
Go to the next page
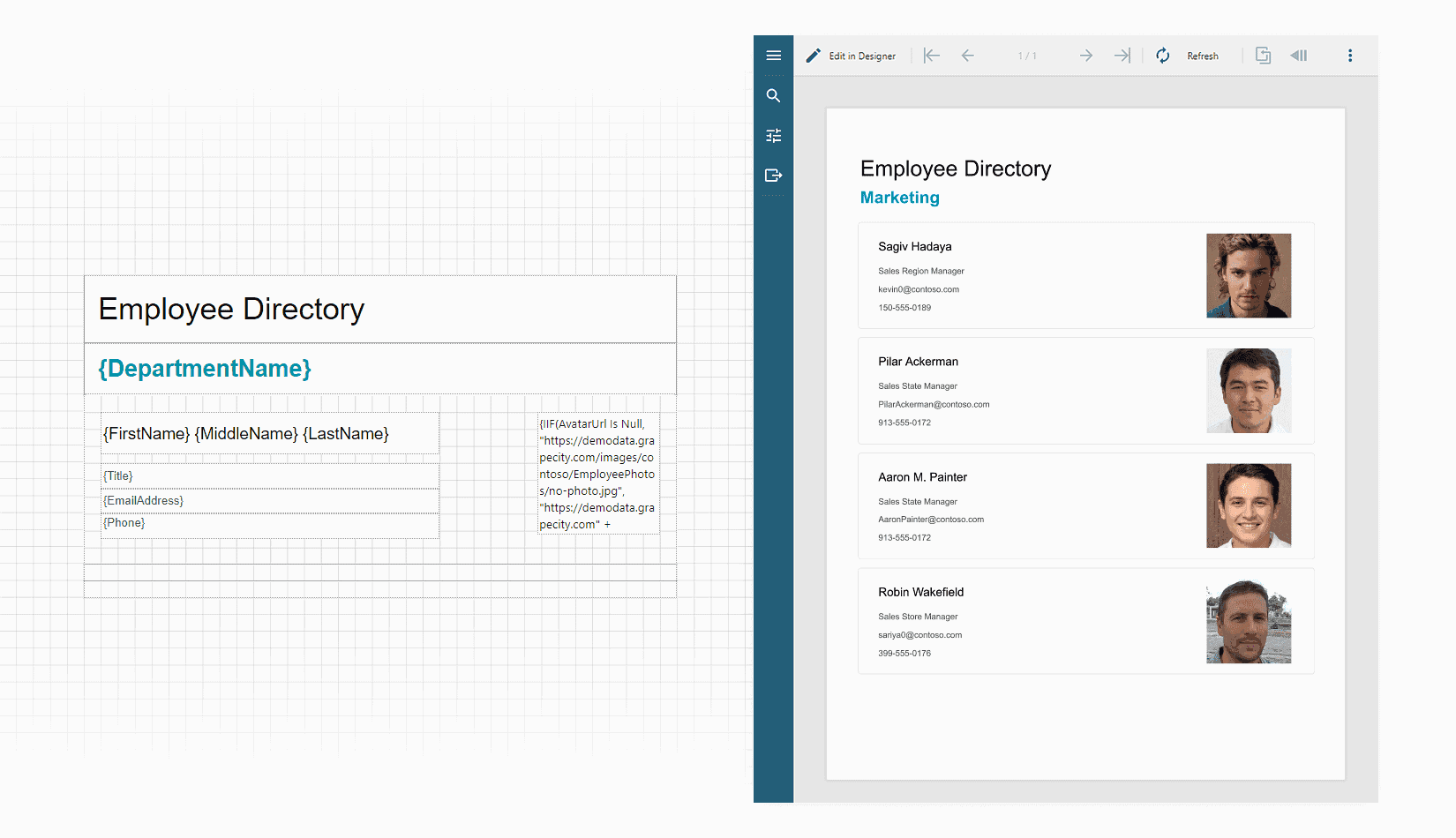[x=1086, y=56]
